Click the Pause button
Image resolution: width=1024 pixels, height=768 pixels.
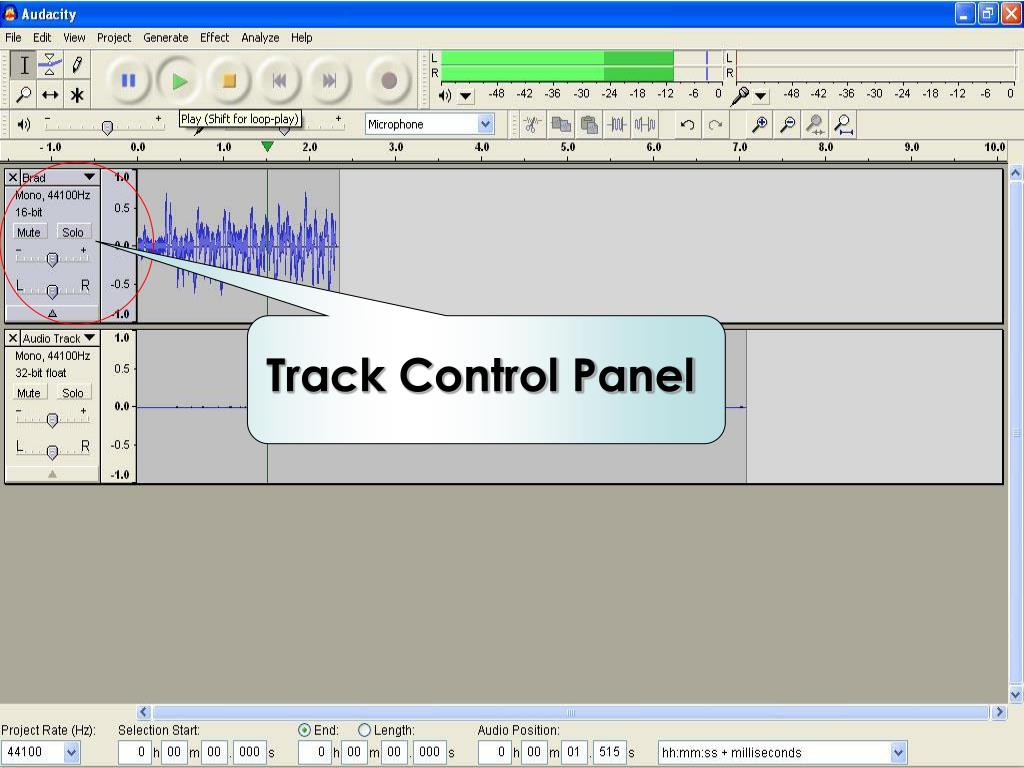click(128, 80)
